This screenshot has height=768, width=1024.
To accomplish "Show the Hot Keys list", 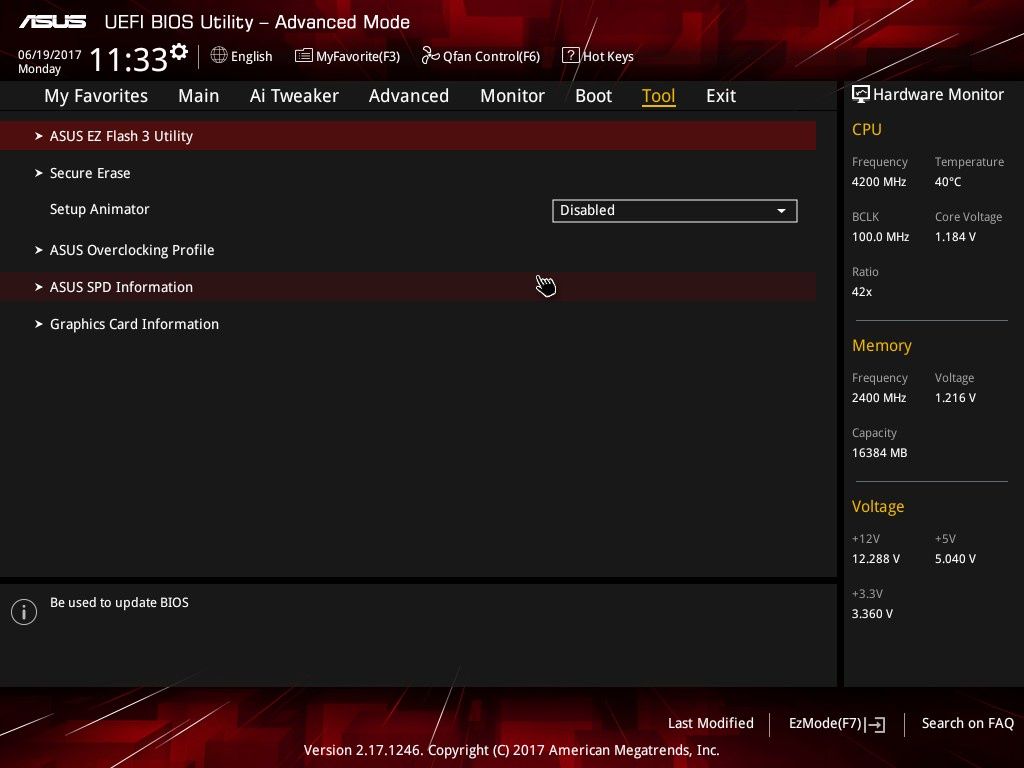I will (598, 56).
